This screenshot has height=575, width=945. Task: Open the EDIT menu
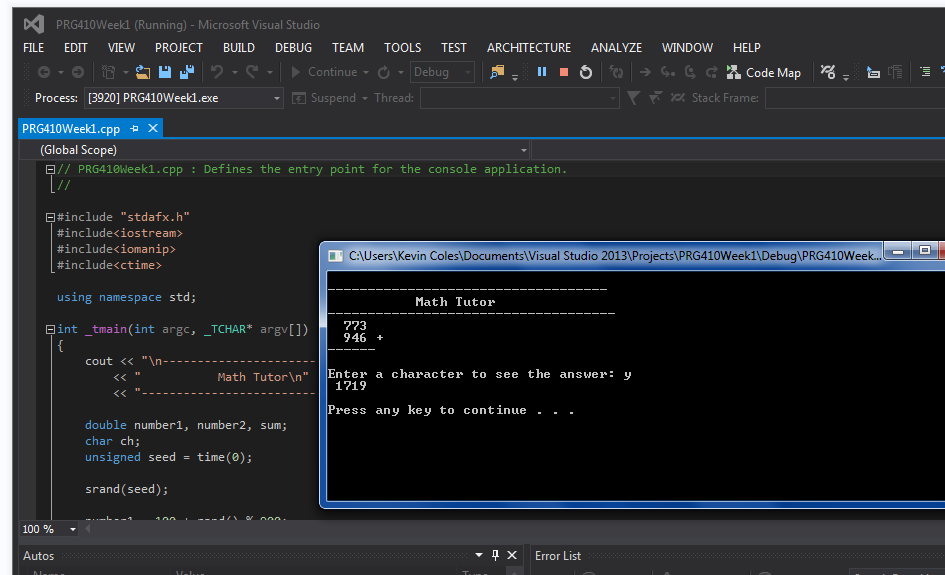[x=76, y=48]
